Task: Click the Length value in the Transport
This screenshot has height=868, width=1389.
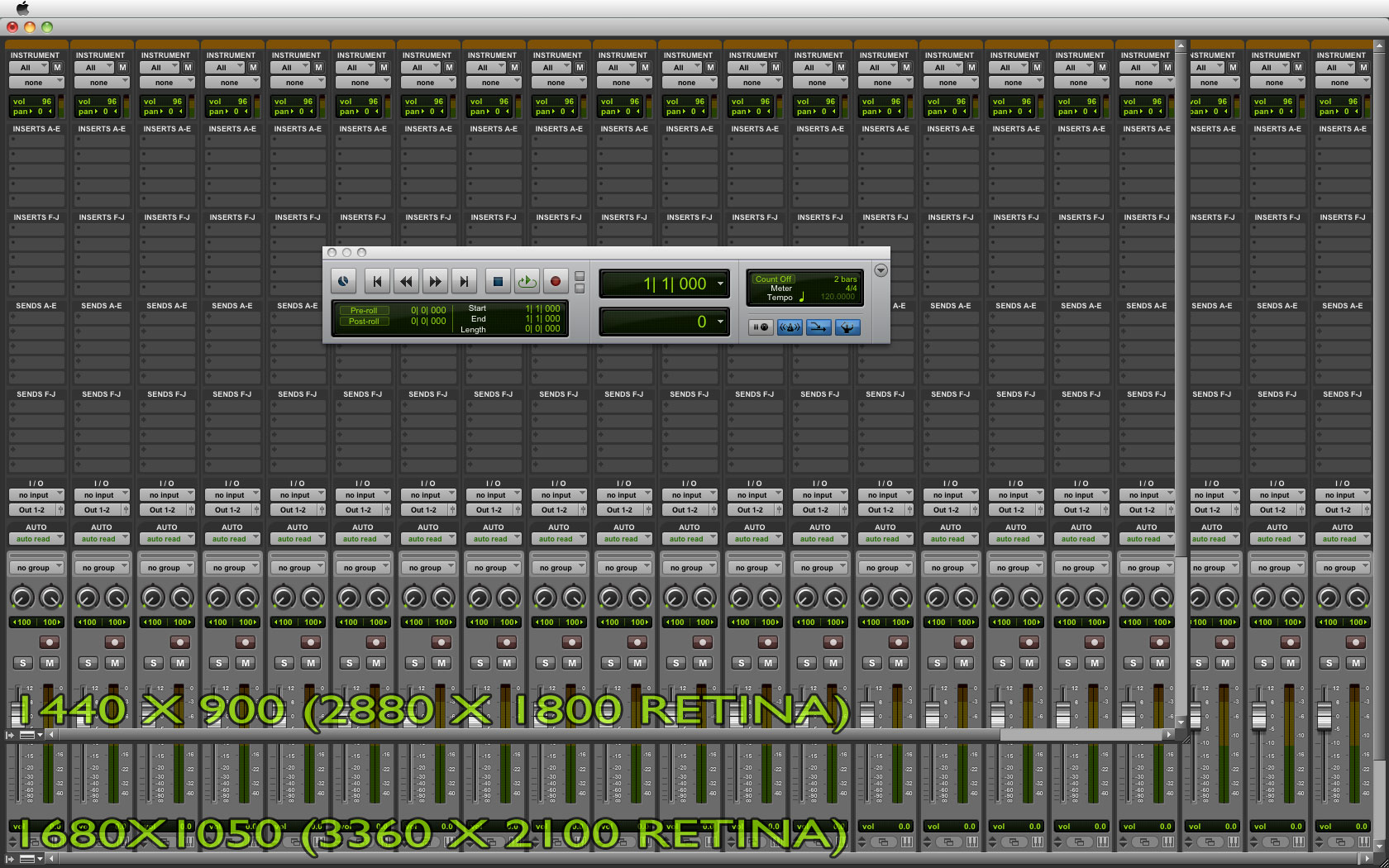Action: coord(542,328)
